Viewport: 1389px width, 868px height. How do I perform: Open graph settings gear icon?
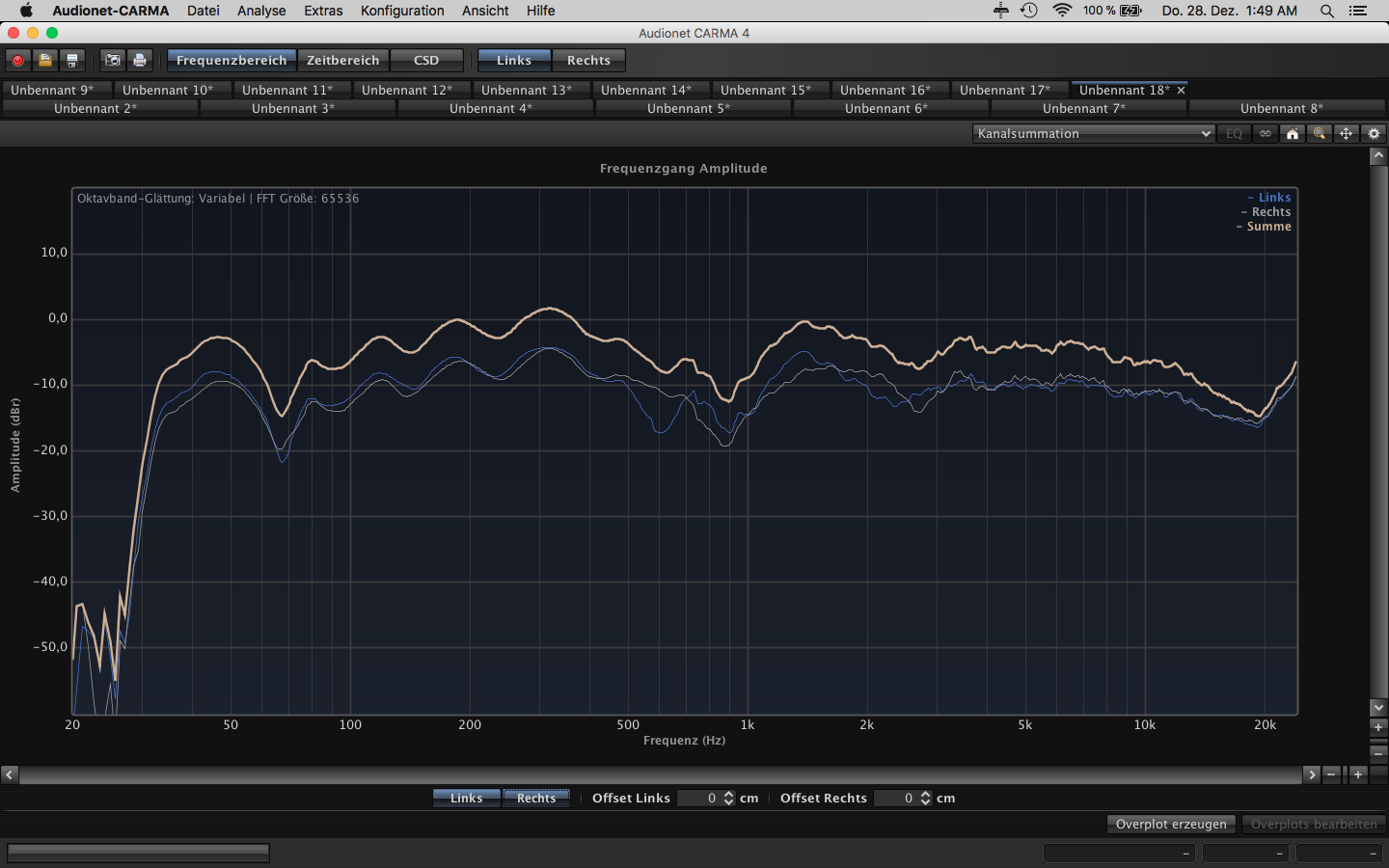(x=1375, y=134)
